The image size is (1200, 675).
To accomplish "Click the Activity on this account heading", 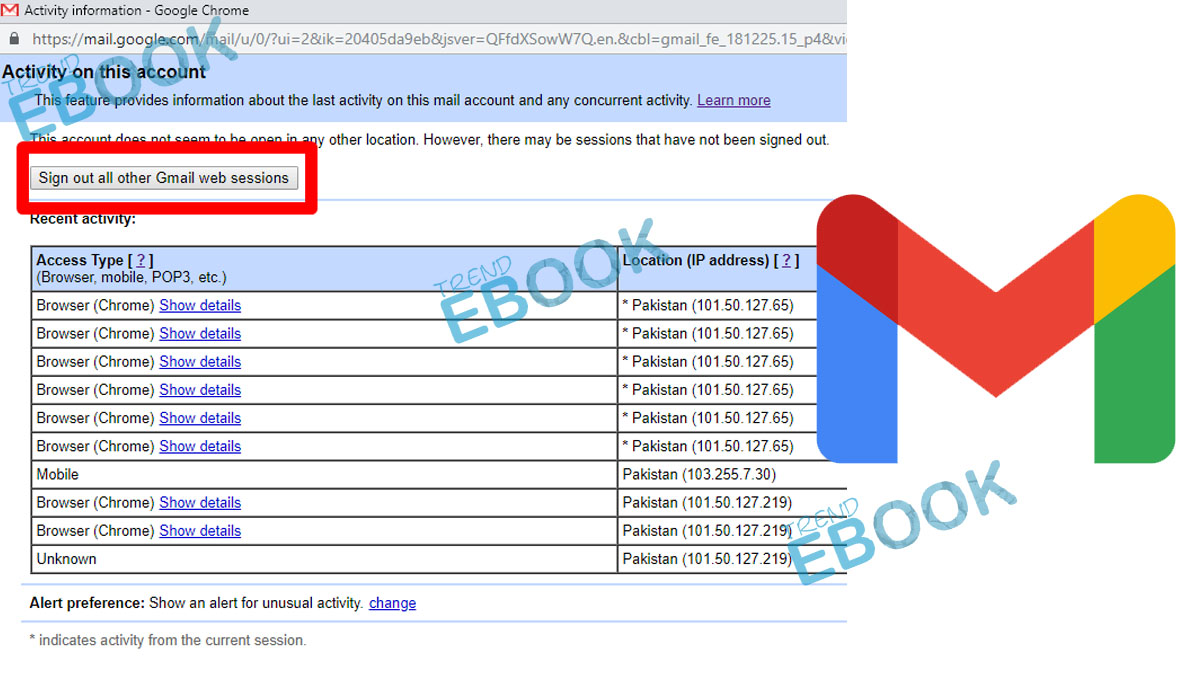I will coord(104,72).
